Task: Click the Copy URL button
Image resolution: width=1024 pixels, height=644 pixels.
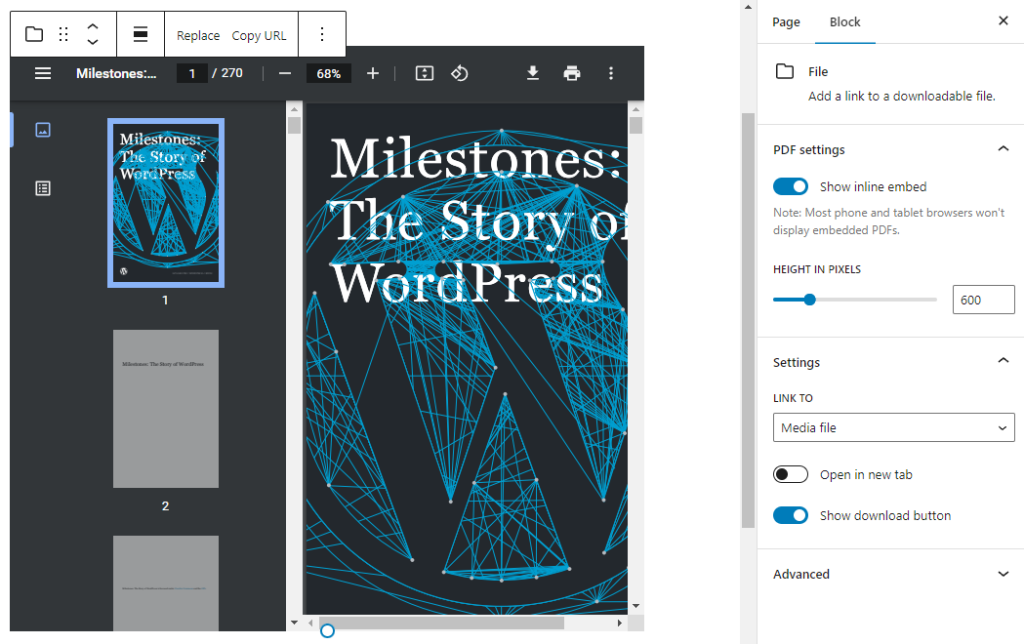Action: [259, 36]
